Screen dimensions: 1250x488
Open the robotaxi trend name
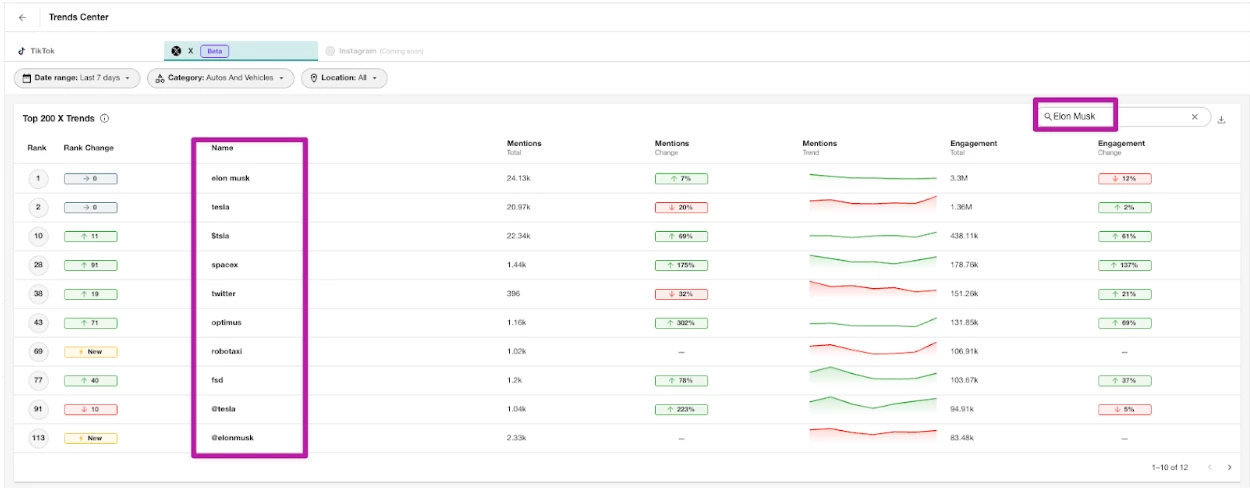point(227,352)
